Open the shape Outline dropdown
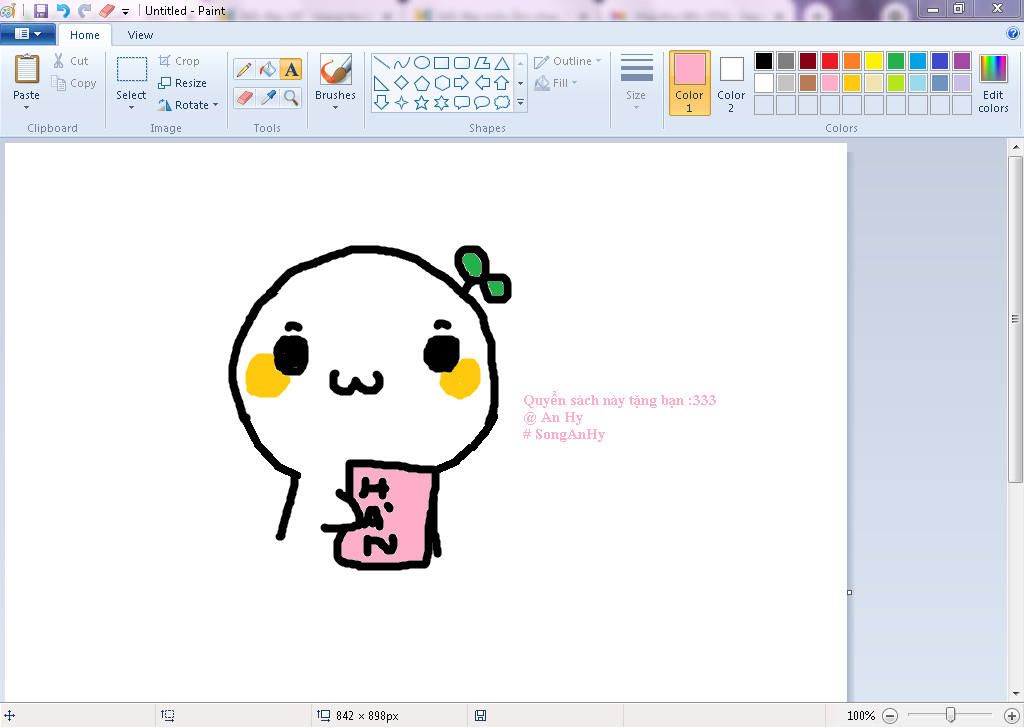 pyautogui.click(x=568, y=61)
